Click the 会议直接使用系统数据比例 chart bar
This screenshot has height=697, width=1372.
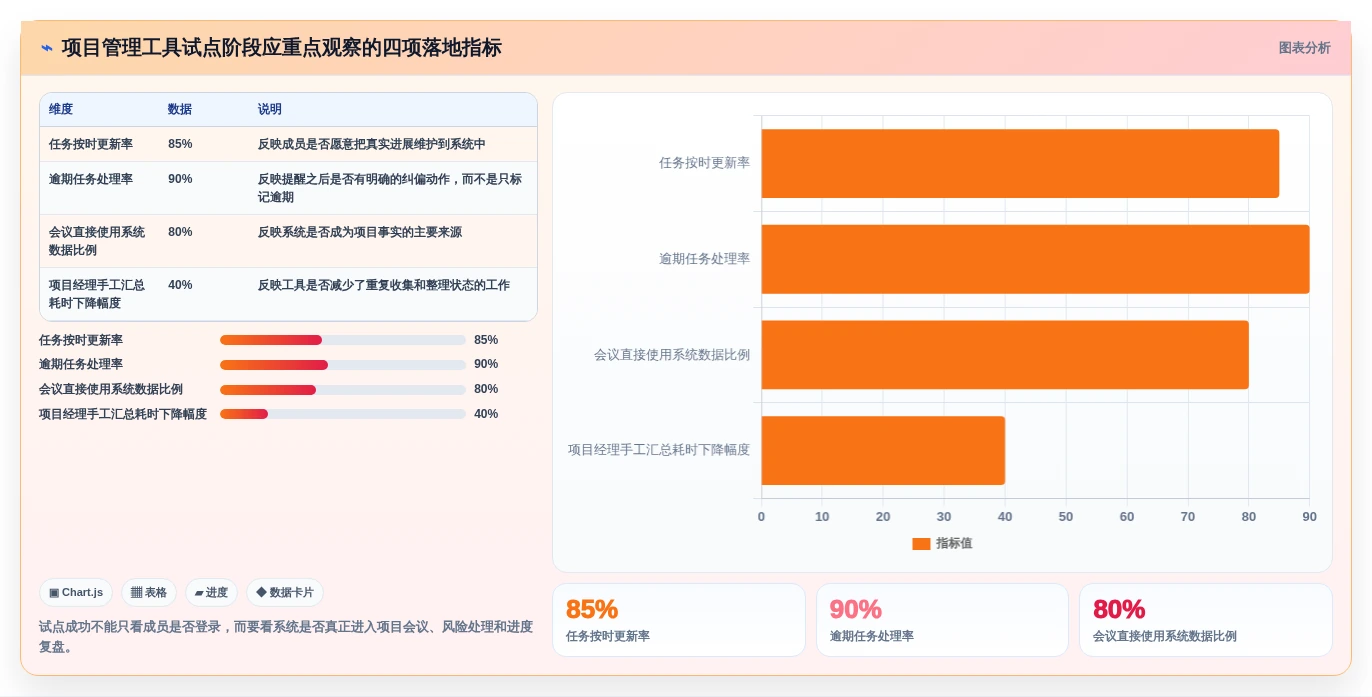[x=1005, y=355]
